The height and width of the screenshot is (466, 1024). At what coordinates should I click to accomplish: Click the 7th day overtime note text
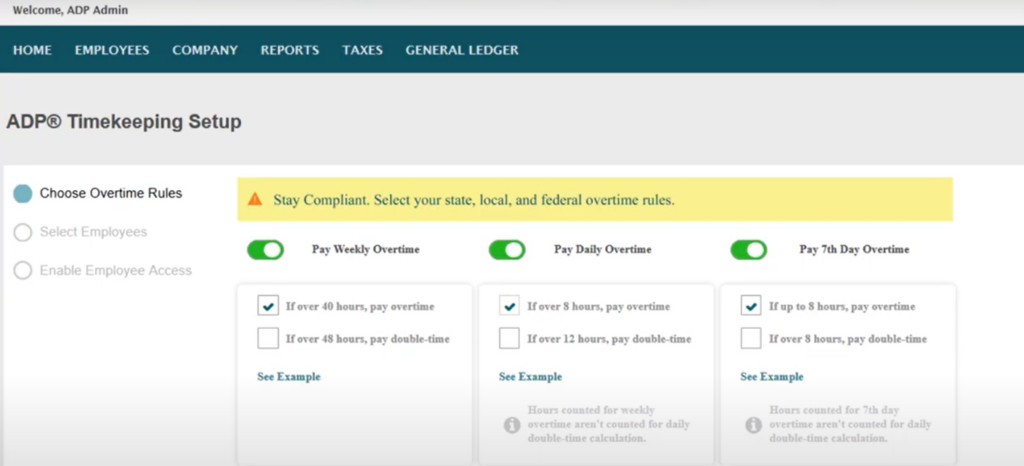point(850,424)
